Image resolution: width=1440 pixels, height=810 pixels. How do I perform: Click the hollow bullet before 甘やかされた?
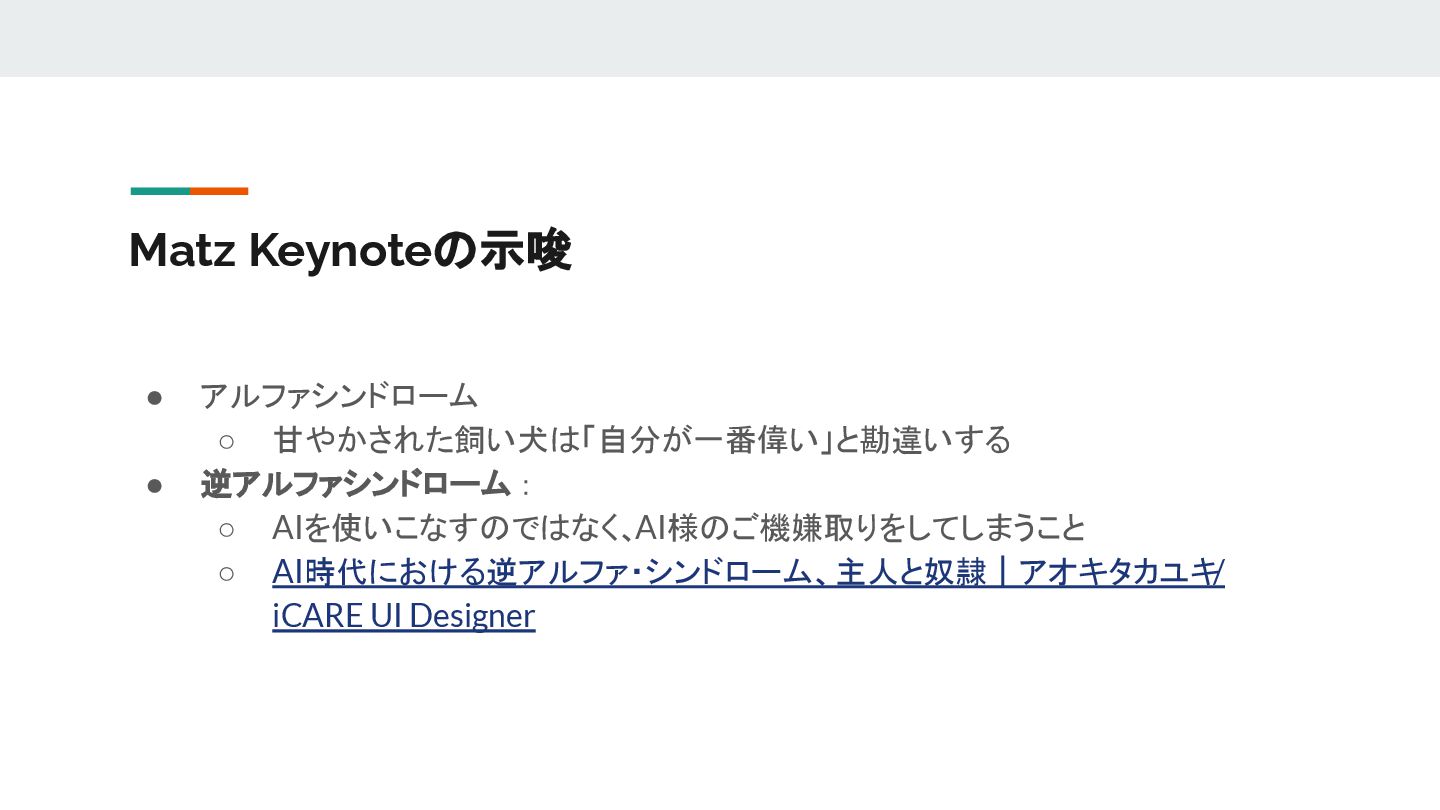click(227, 441)
